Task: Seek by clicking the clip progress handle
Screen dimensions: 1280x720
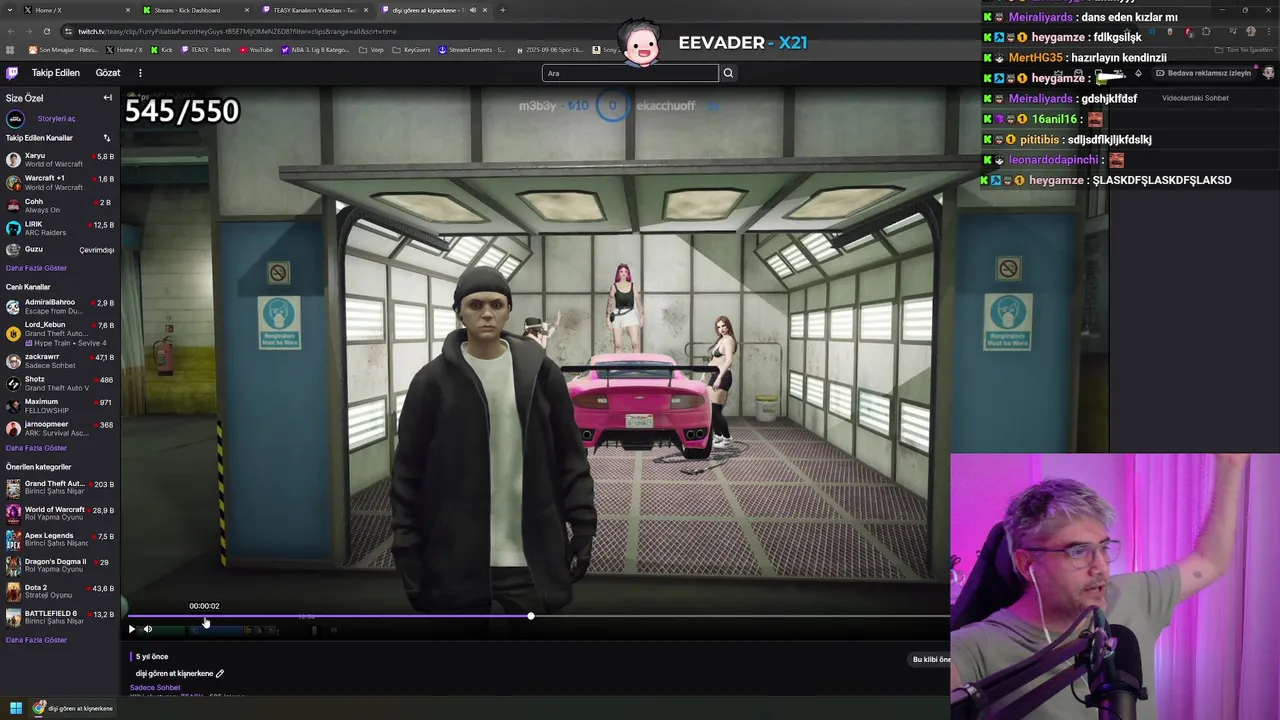Action: coord(530,616)
